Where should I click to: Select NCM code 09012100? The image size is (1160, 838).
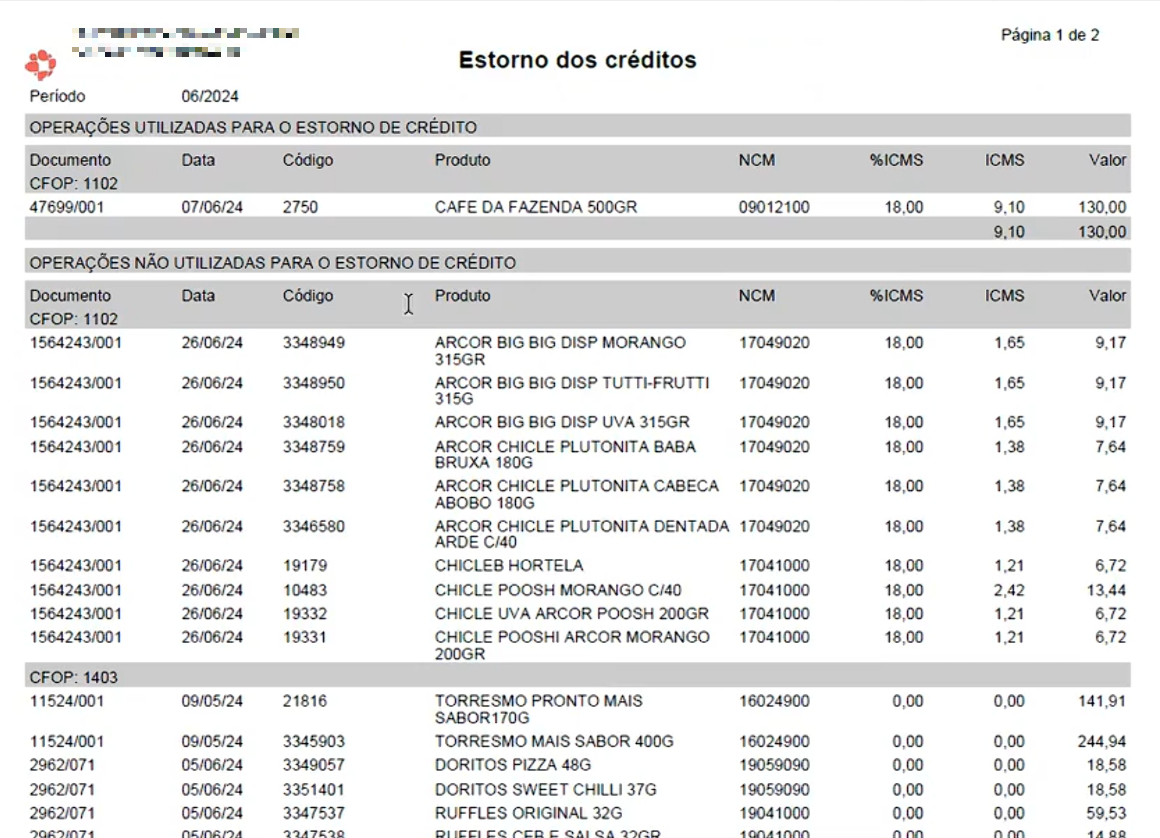[x=774, y=207]
